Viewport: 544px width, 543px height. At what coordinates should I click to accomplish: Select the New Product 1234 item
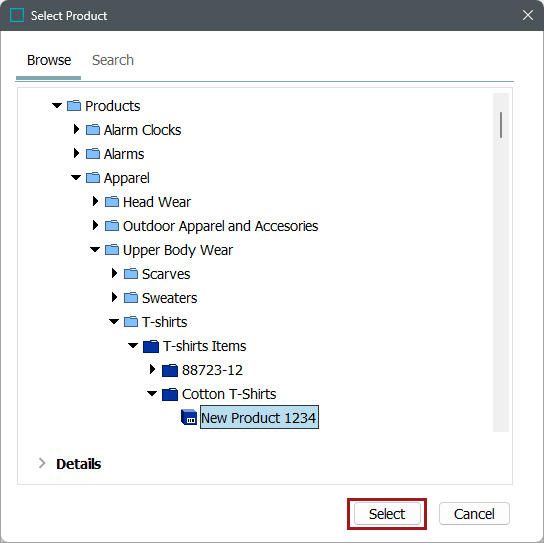coord(259,417)
